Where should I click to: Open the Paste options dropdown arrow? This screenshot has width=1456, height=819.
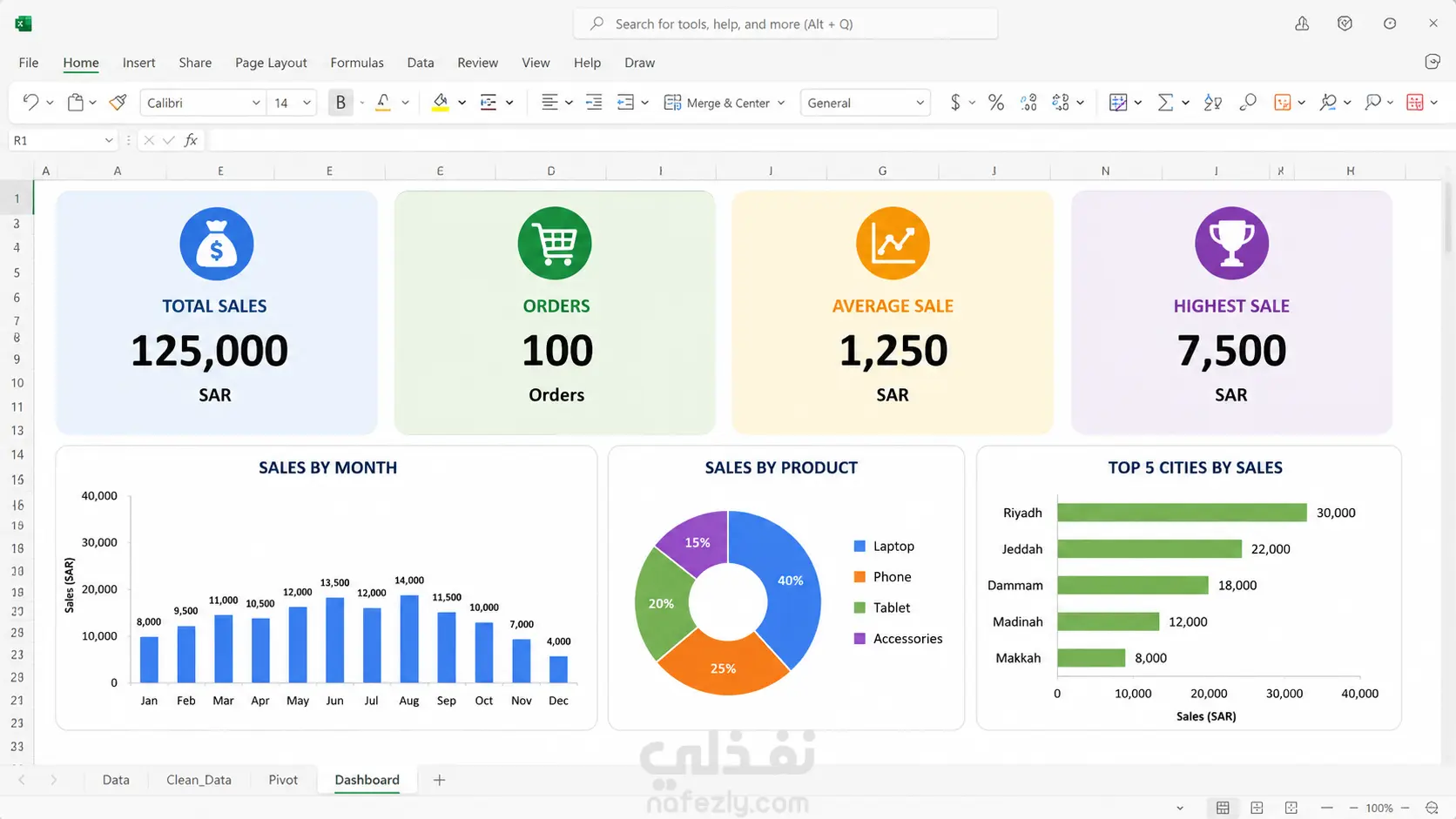[x=92, y=103]
